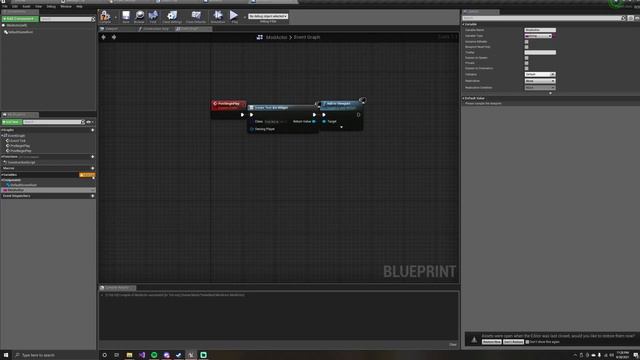Viewport: 640px width, 360px height.
Task: Click second restore-assets notification button
Action: tap(513, 342)
